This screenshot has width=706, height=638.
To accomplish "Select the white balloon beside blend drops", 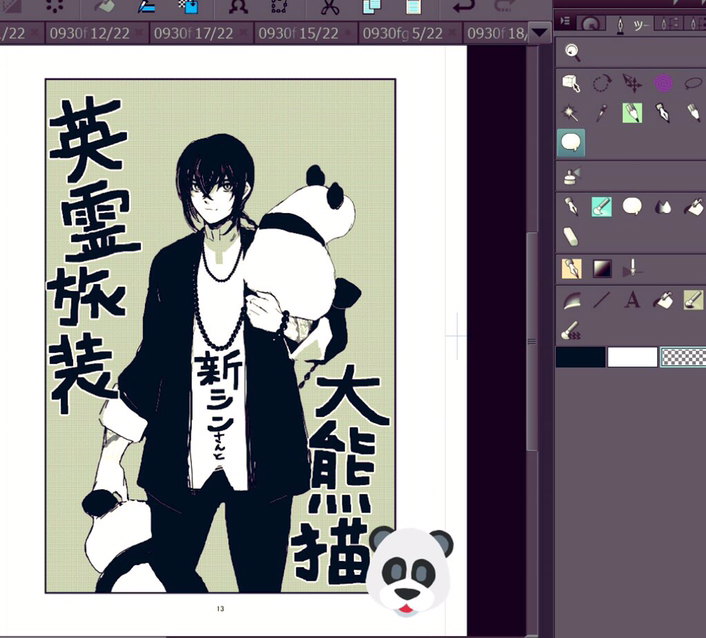I will tap(632, 207).
